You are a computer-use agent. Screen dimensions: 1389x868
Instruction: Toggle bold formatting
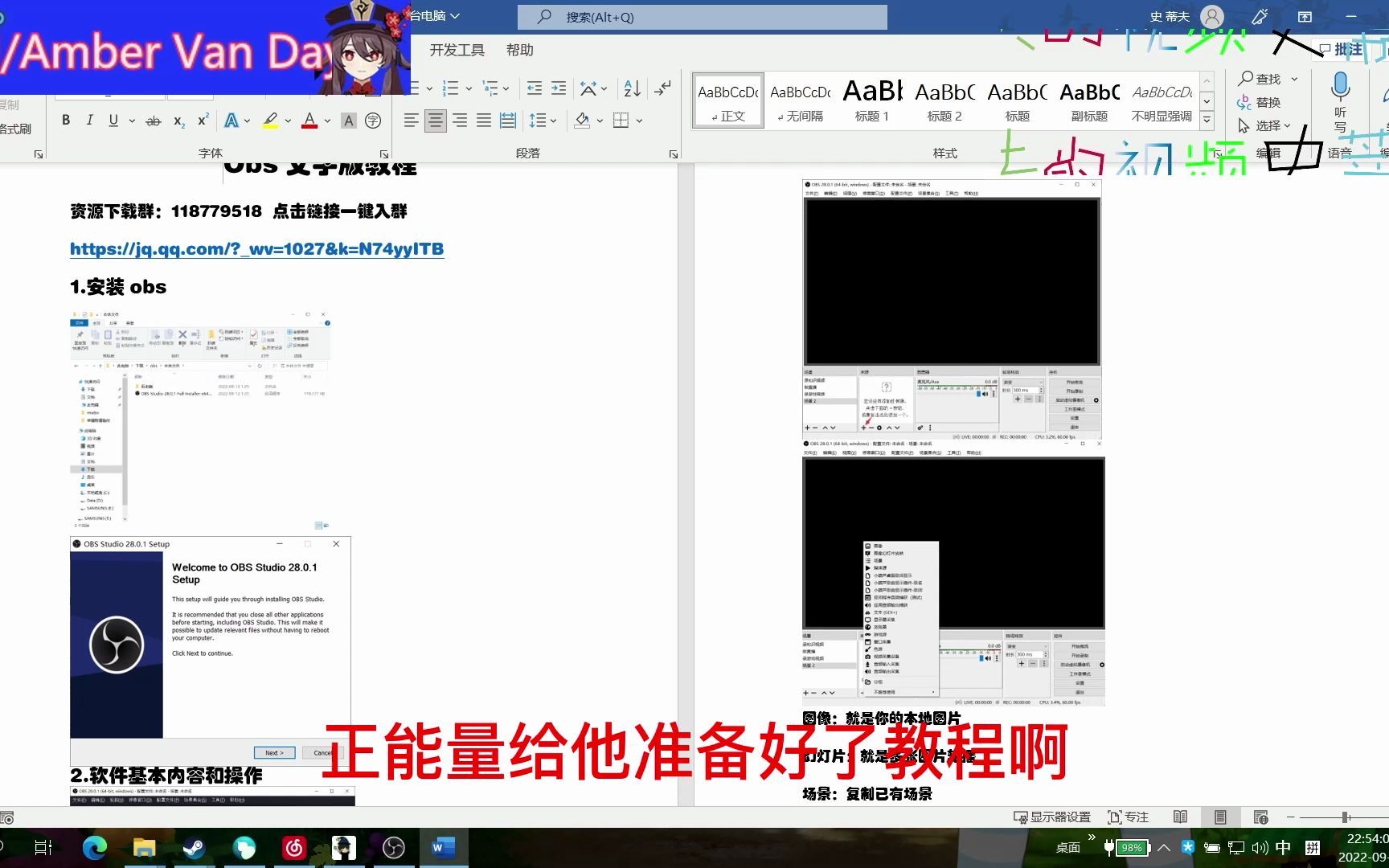[x=66, y=120]
